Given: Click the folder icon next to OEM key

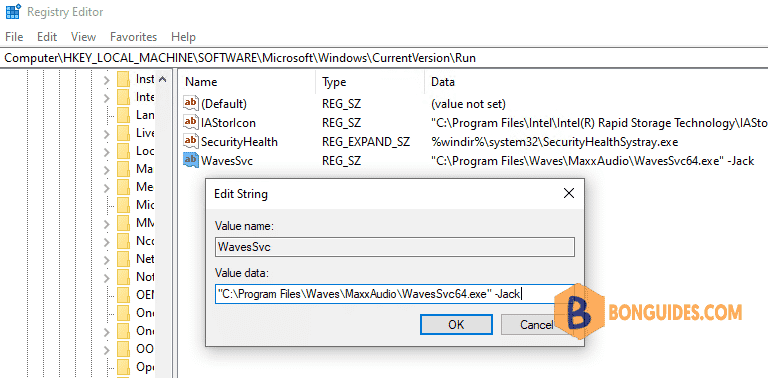Looking at the screenshot, I should coord(123,294).
